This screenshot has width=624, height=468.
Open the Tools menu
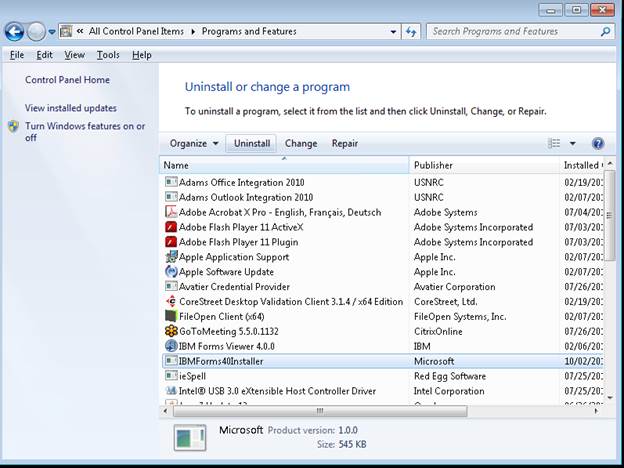(108, 55)
